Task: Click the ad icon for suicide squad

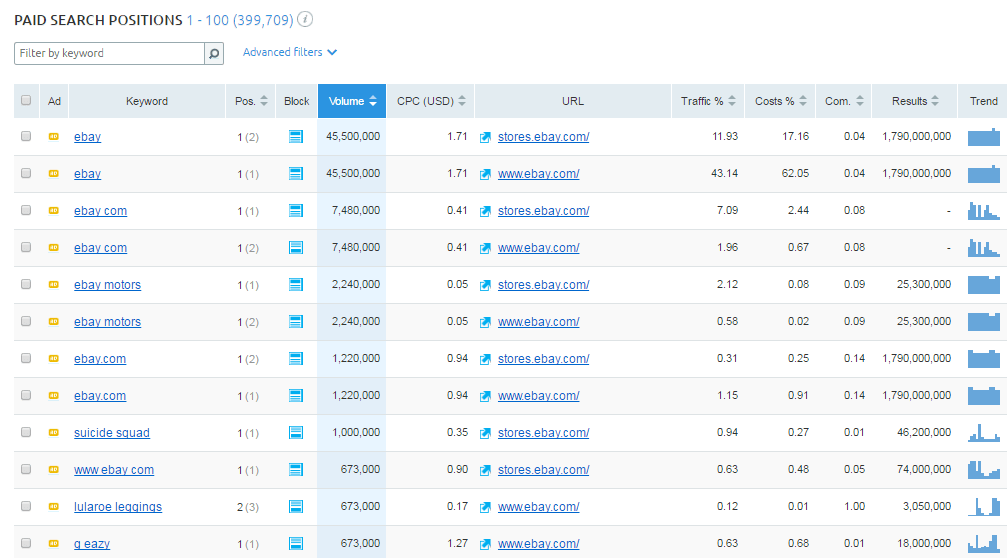Action: [54, 432]
